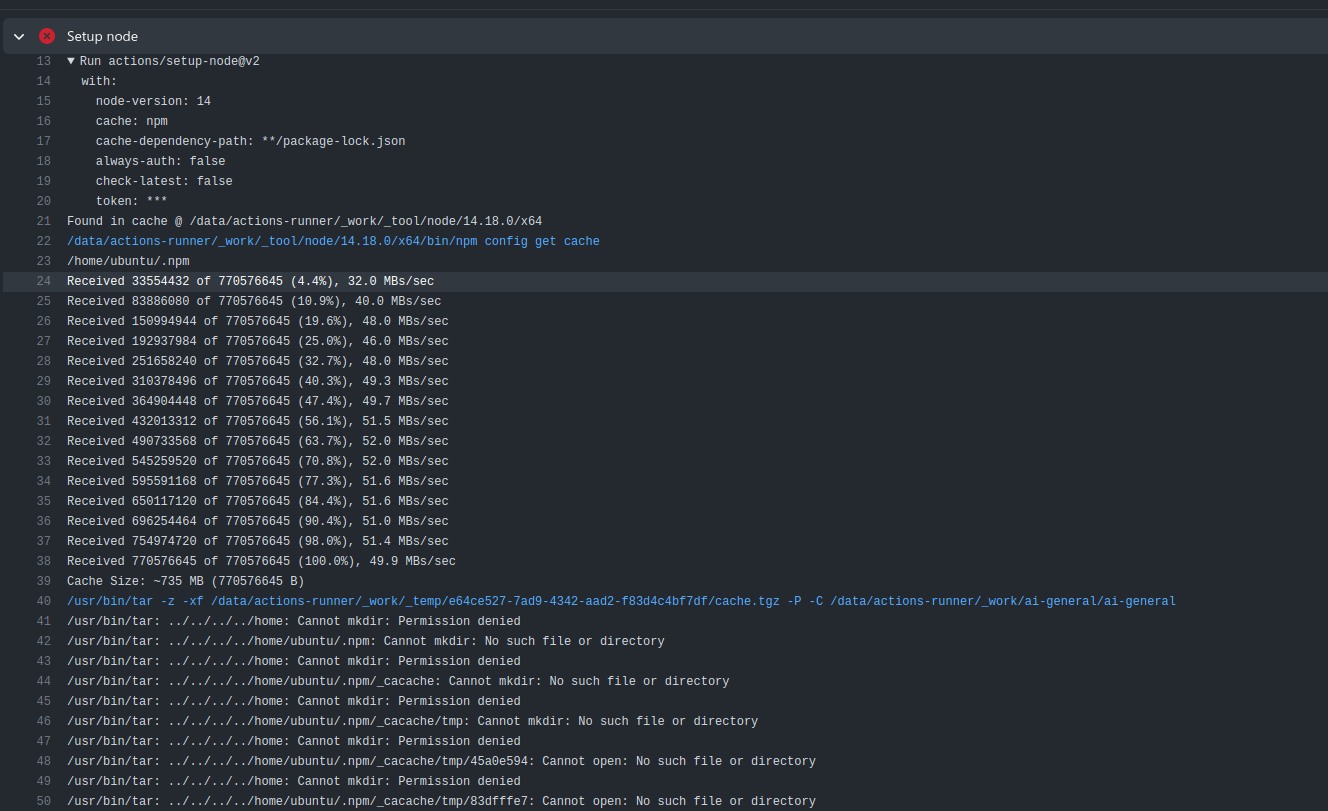Select the Setup node step title
This screenshot has height=811, width=1328.
101,36
